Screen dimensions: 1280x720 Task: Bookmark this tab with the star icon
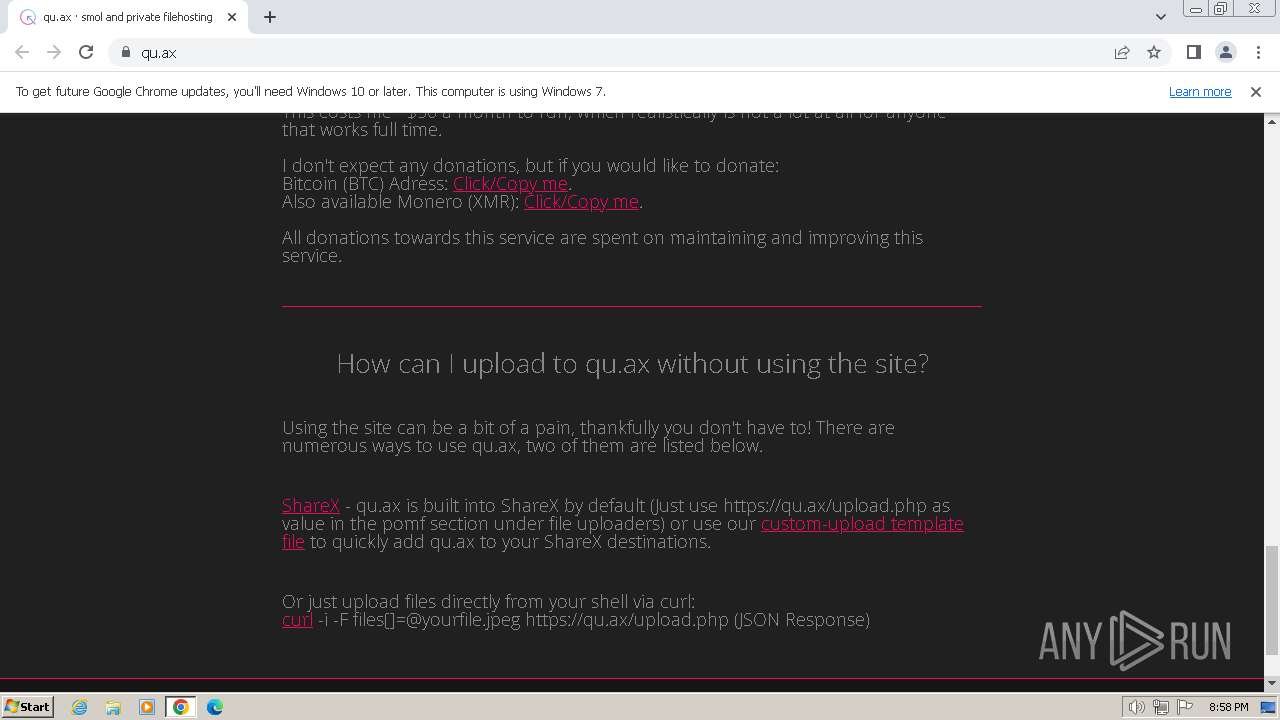click(x=1154, y=52)
